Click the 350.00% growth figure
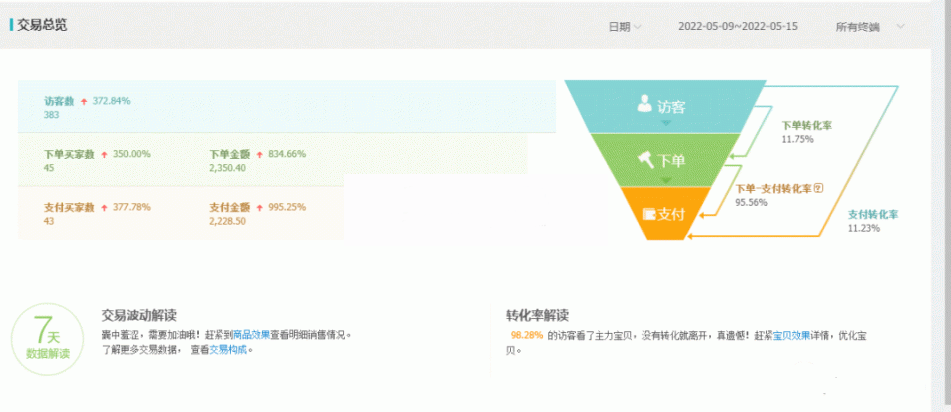The height and width of the screenshot is (412, 951). [x=131, y=154]
